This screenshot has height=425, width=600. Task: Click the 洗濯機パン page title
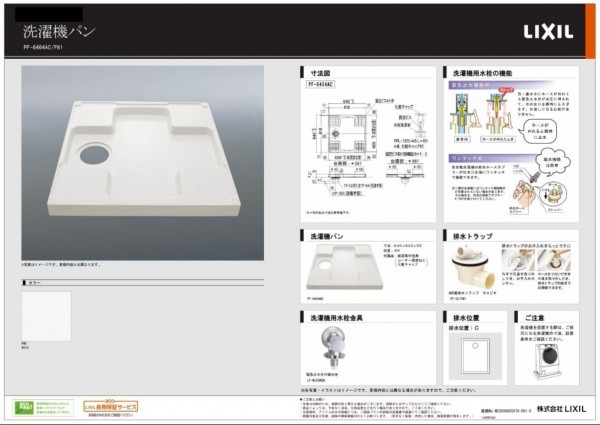pos(60,31)
